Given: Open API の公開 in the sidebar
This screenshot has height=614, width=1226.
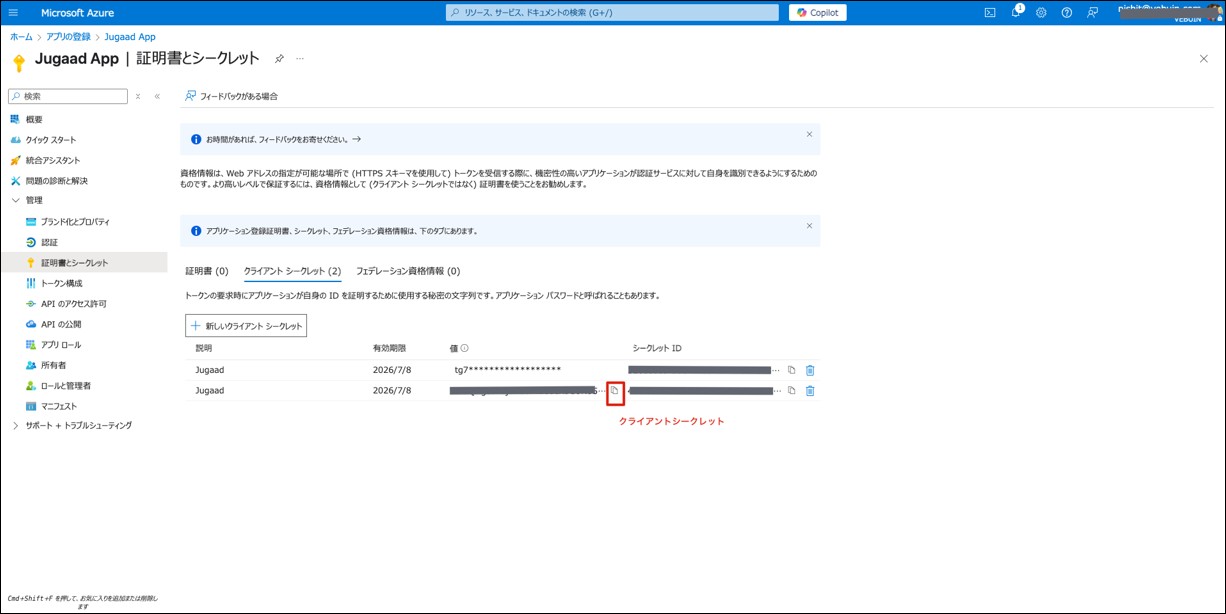Looking at the screenshot, I should [61, 324].
